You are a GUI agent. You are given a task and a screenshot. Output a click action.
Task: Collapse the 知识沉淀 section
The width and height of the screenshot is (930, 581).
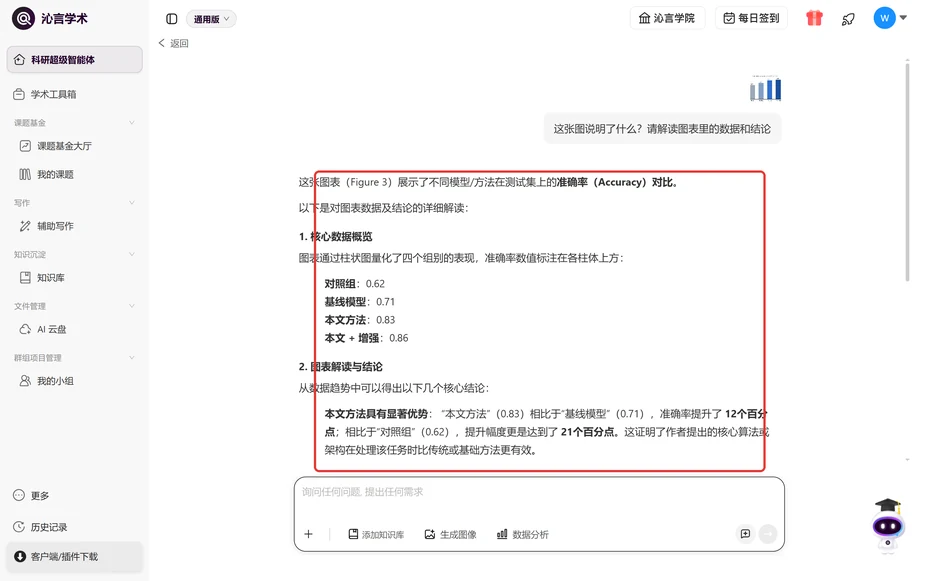132,254
